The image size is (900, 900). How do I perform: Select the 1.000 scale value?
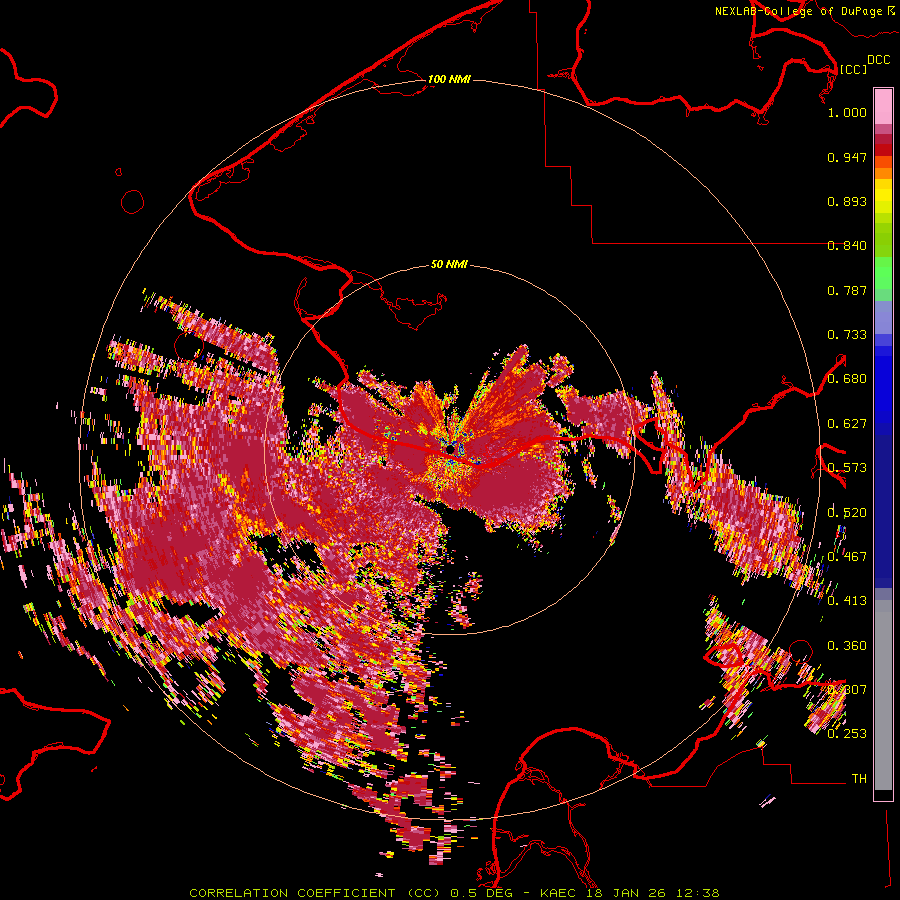847,112
